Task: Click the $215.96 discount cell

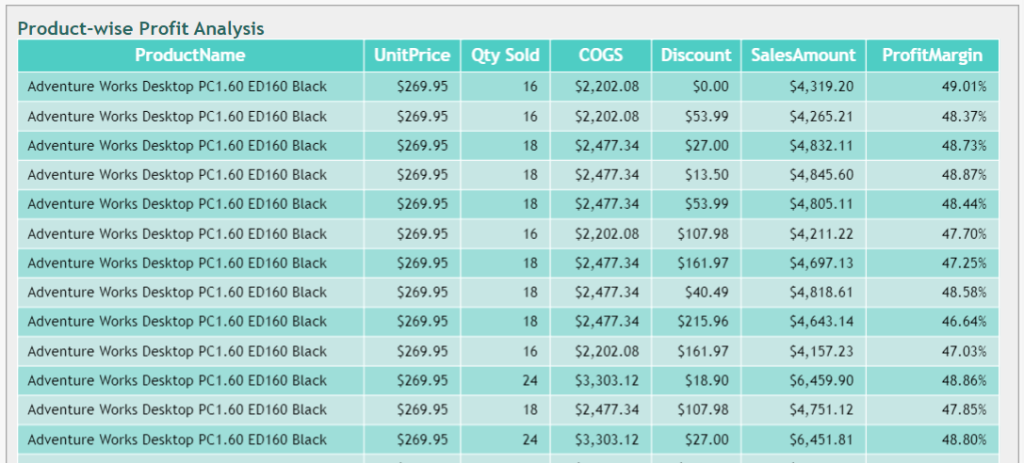Action: (703, 322)
